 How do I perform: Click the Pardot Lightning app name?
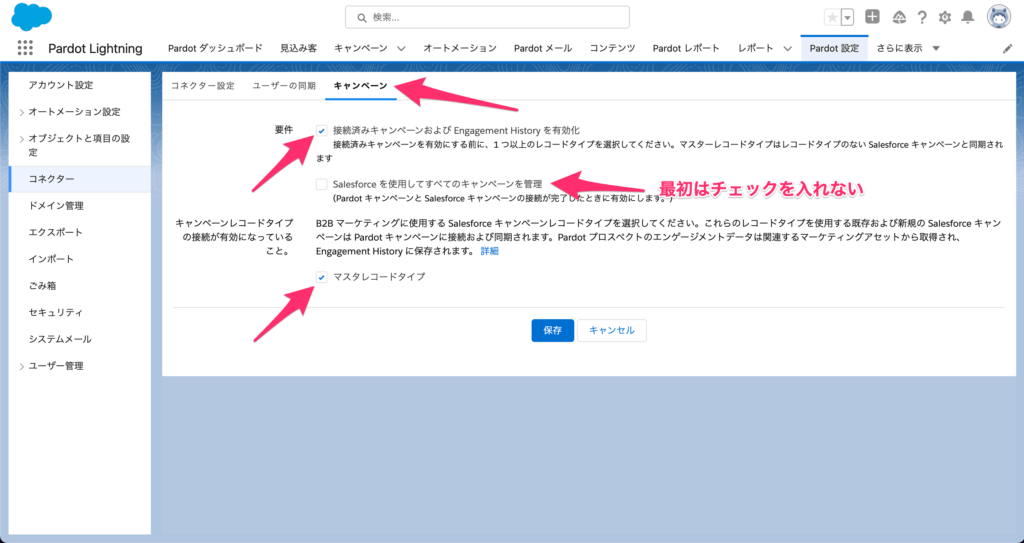[x=95, y=48]
